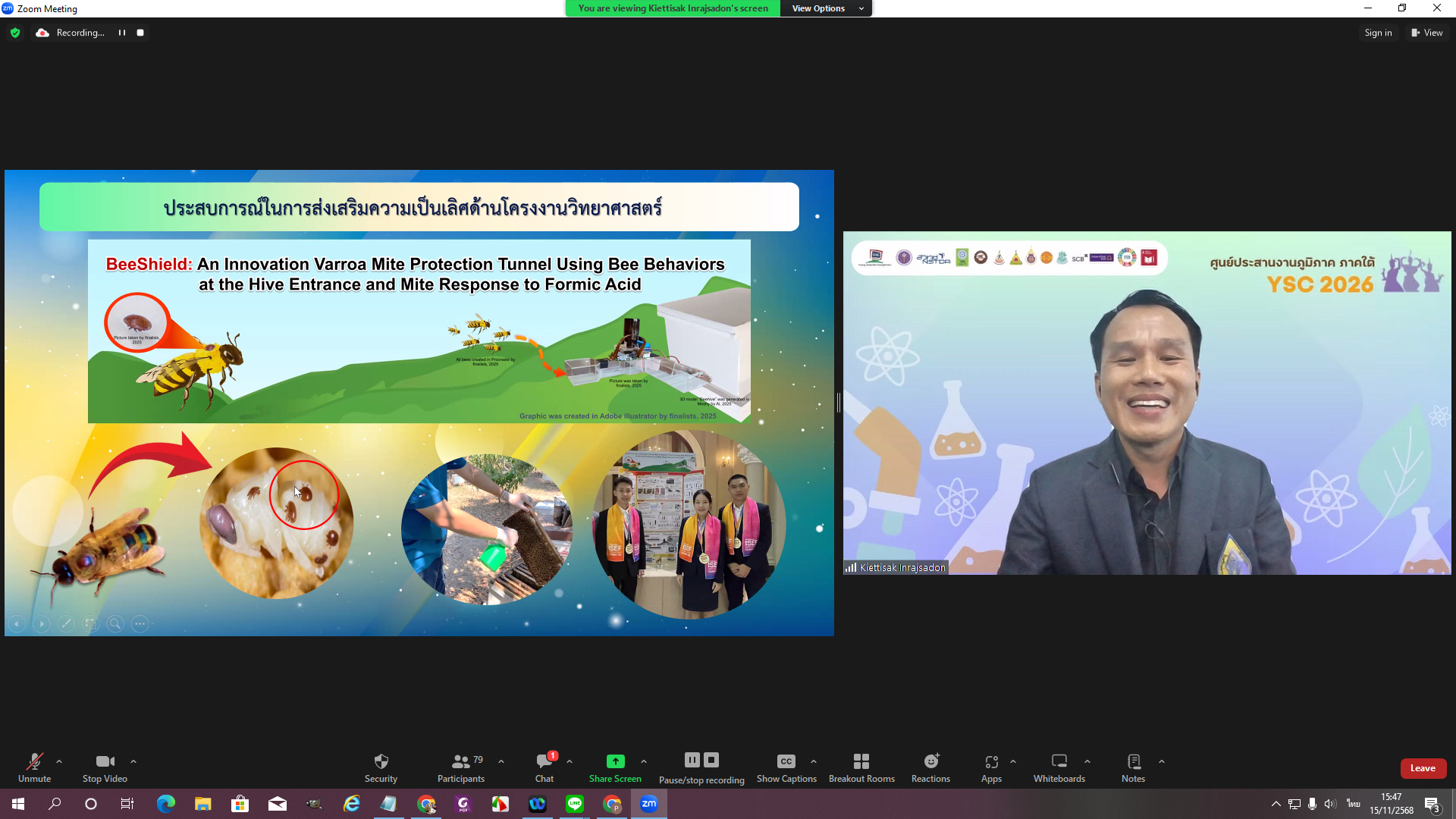Click the Sign in link
This screenshot has height=819, width=1456.
point(1378,33)
